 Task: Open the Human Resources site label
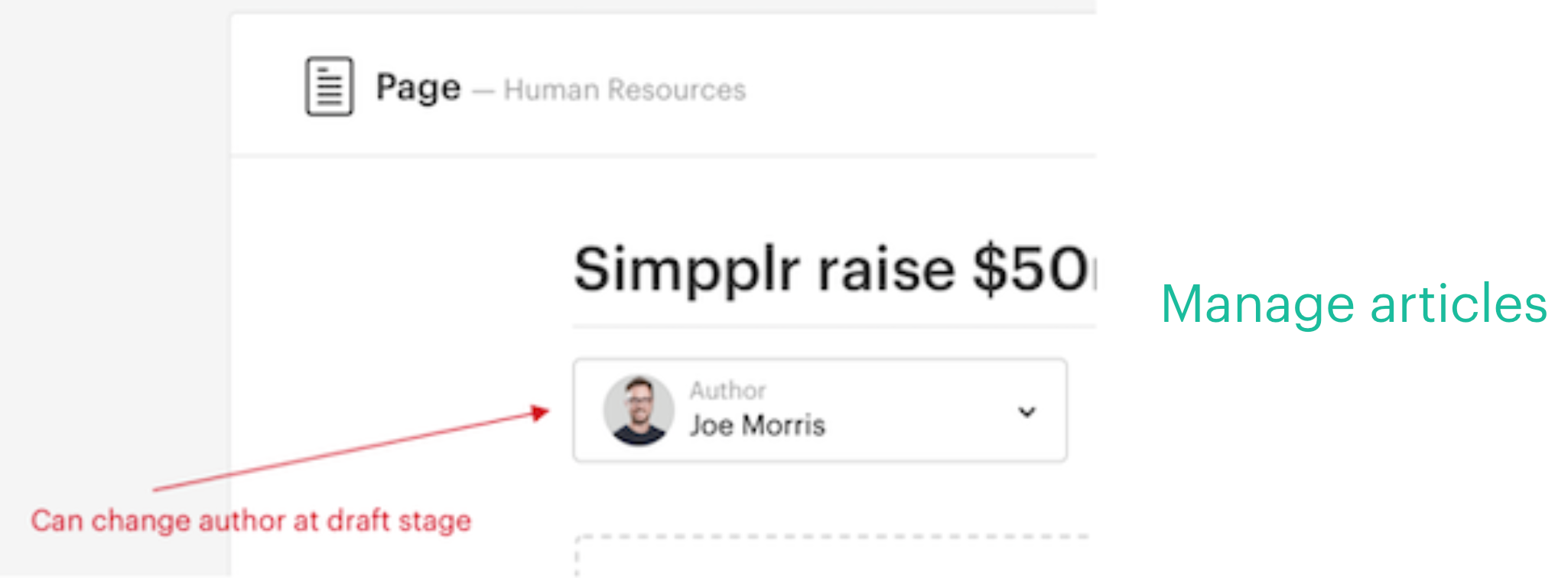pos(624,90)
